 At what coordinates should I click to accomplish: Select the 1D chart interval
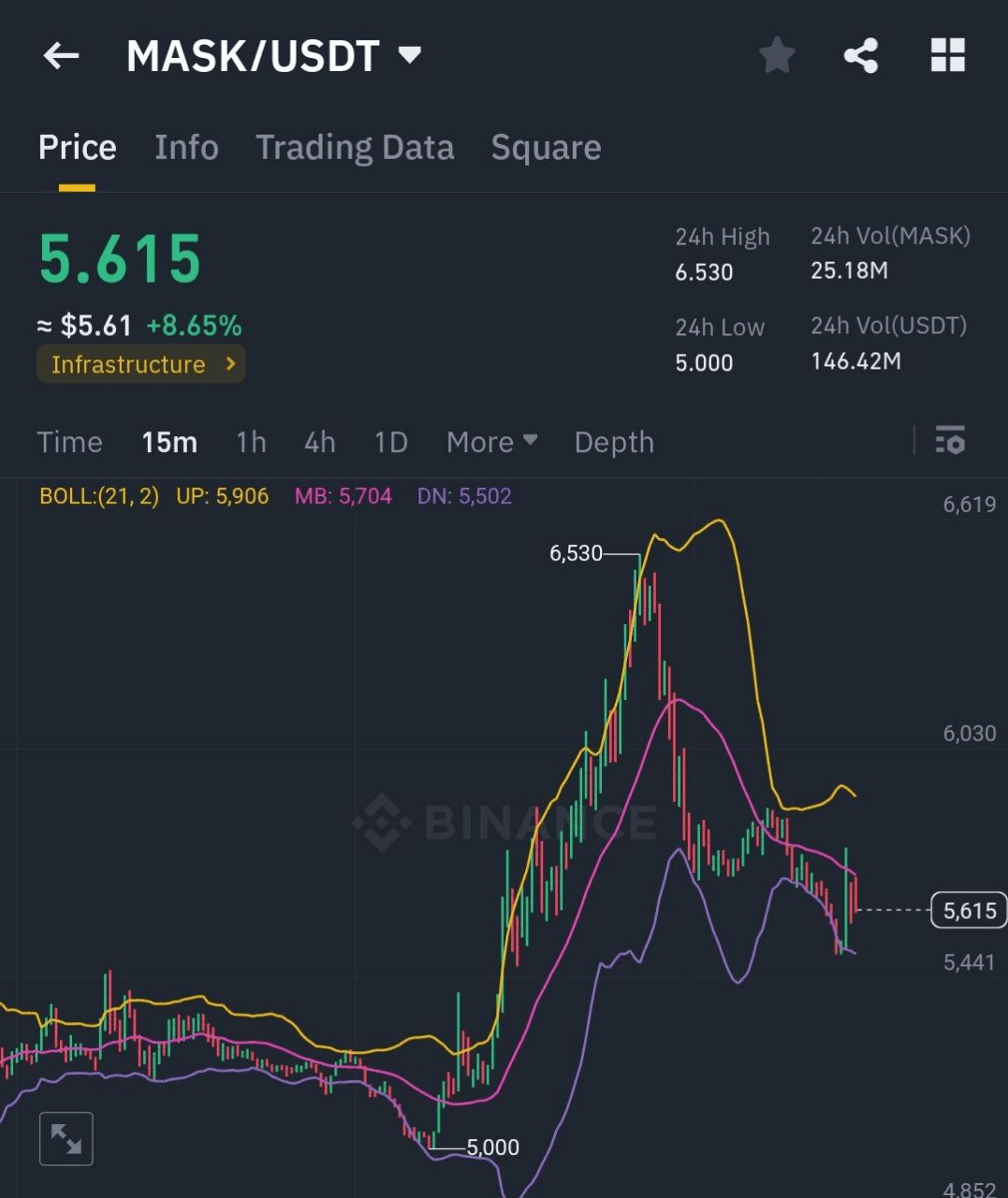pyautogui.click(x=391, y=442)
